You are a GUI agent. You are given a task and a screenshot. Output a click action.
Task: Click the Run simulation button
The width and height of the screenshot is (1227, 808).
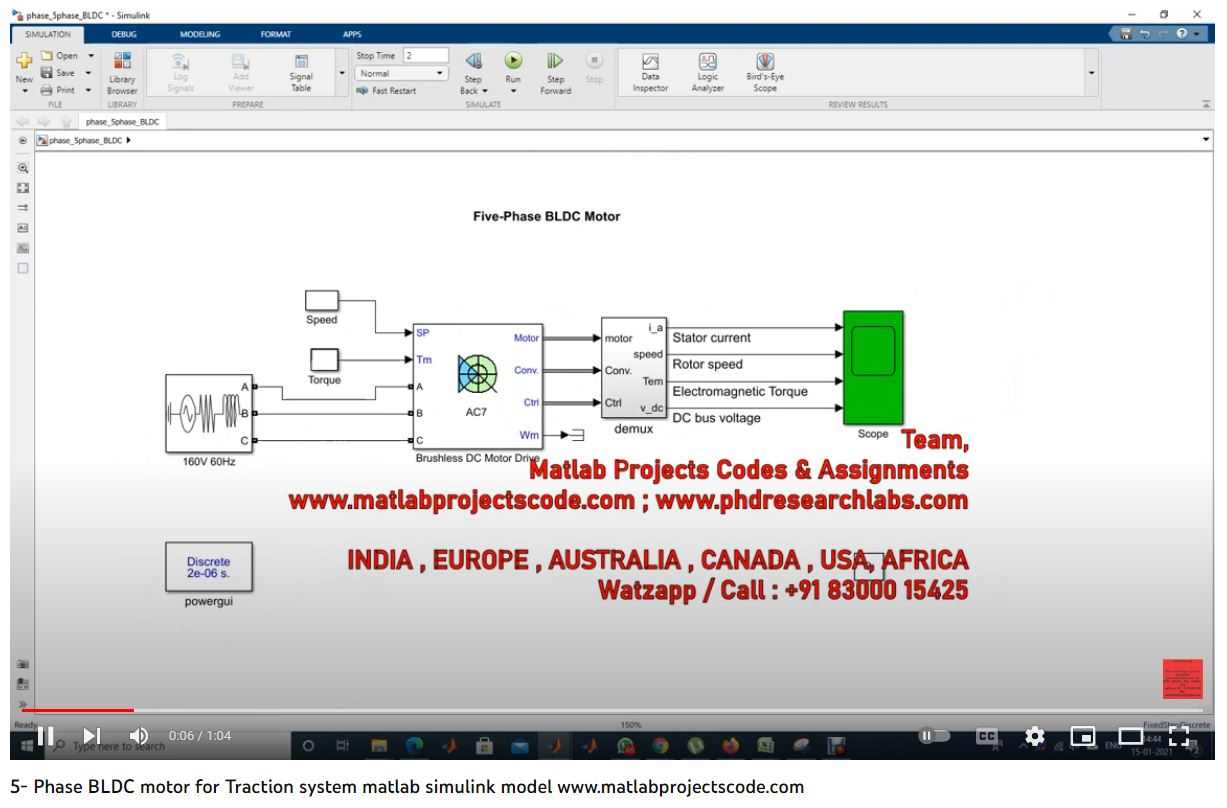pyautogui.click(x=513, y=62)
